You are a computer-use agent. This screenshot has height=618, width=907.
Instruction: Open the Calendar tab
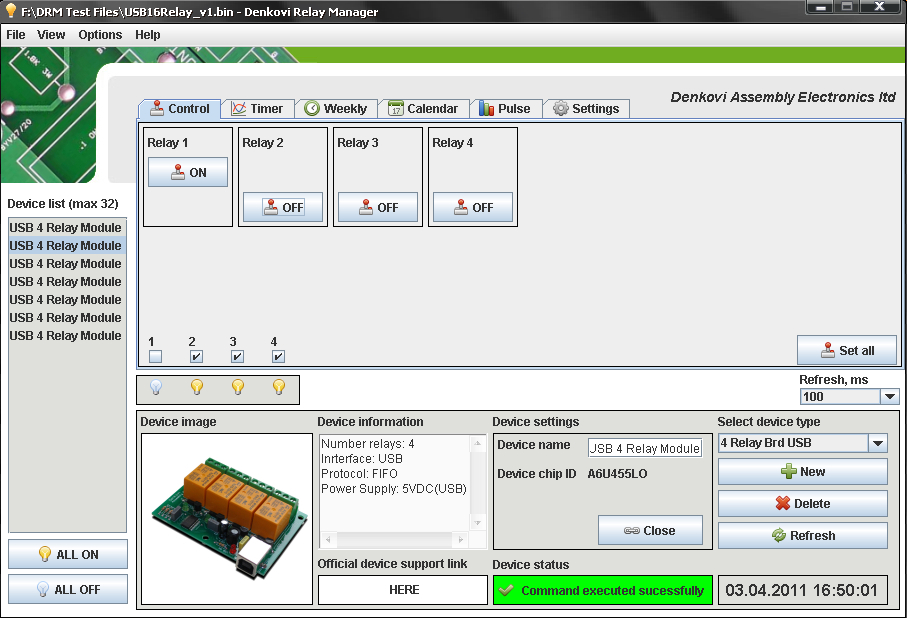423,109
